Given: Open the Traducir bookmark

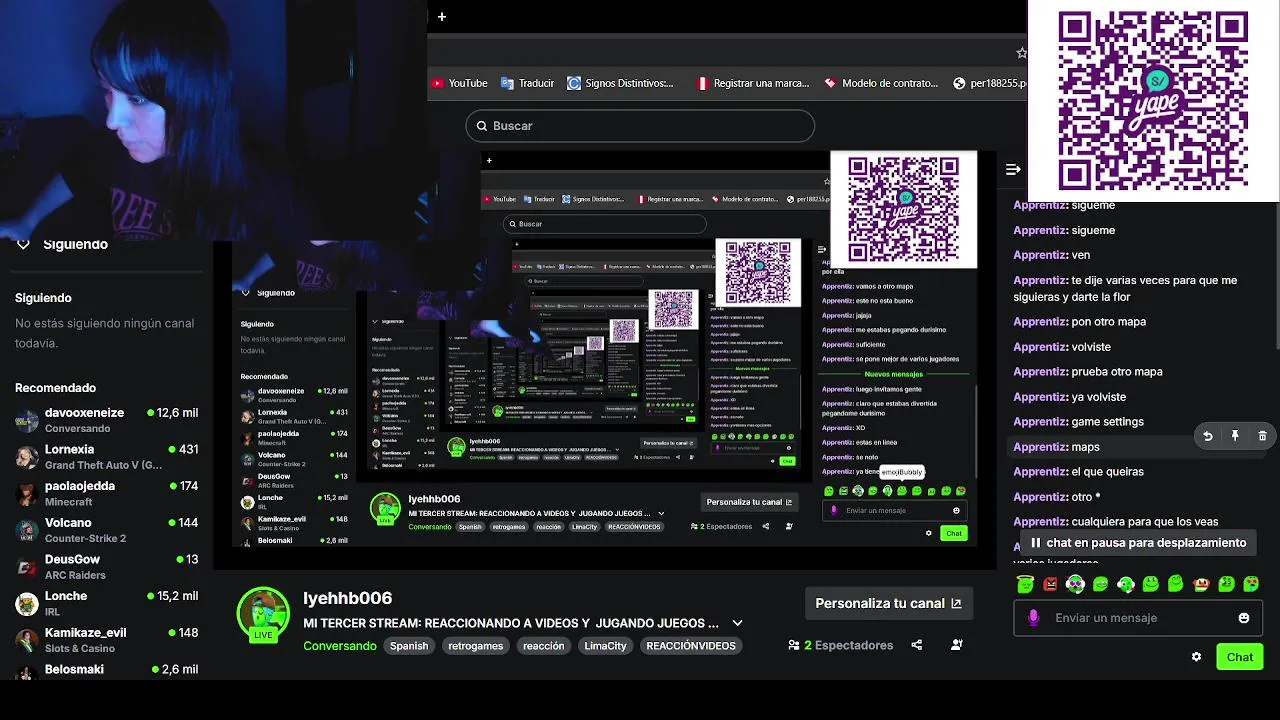Looking at the screenshot, I should click(x=527, y=83).
